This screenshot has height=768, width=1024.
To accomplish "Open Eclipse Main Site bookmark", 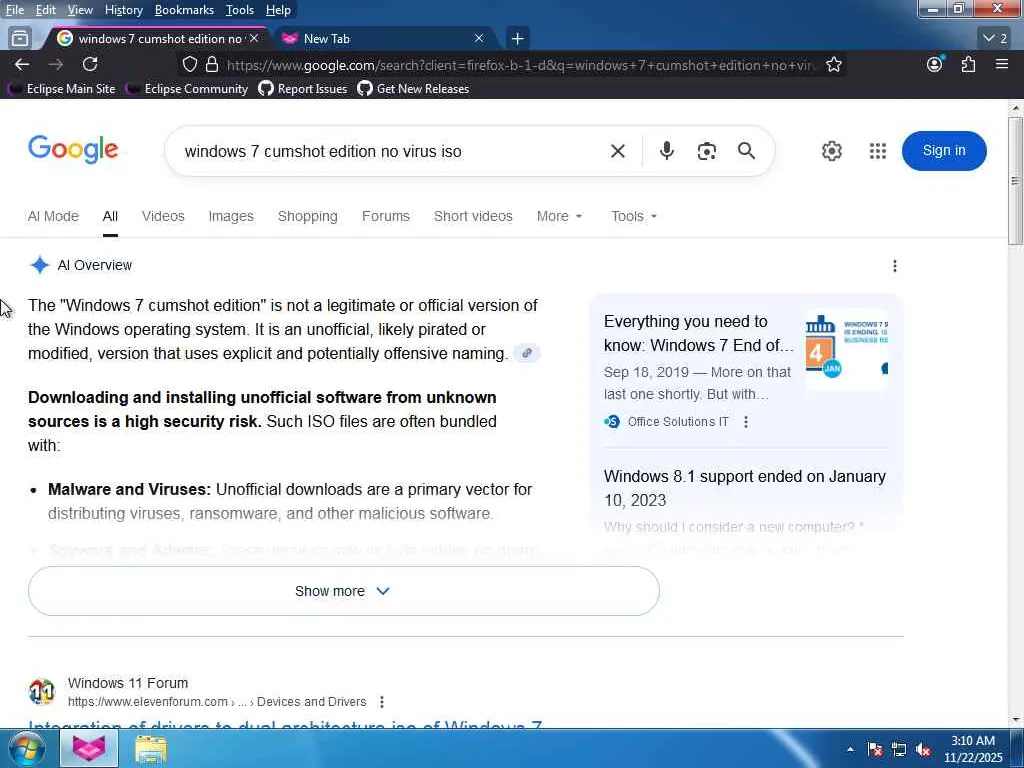I will tap(63, 89).
